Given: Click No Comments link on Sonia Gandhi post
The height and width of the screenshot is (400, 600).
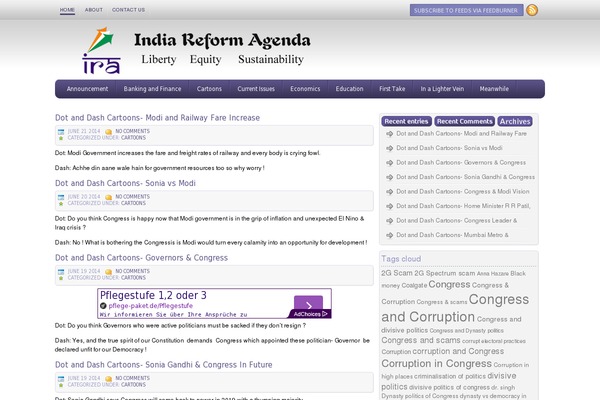Looking at the screenshot, I should click(132, 378).
